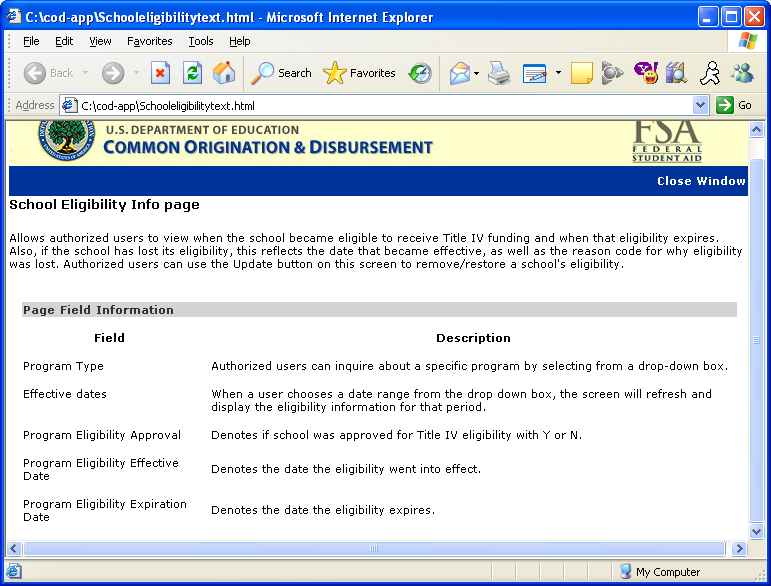Click the Stop loading icon

(x=160, y=73)
